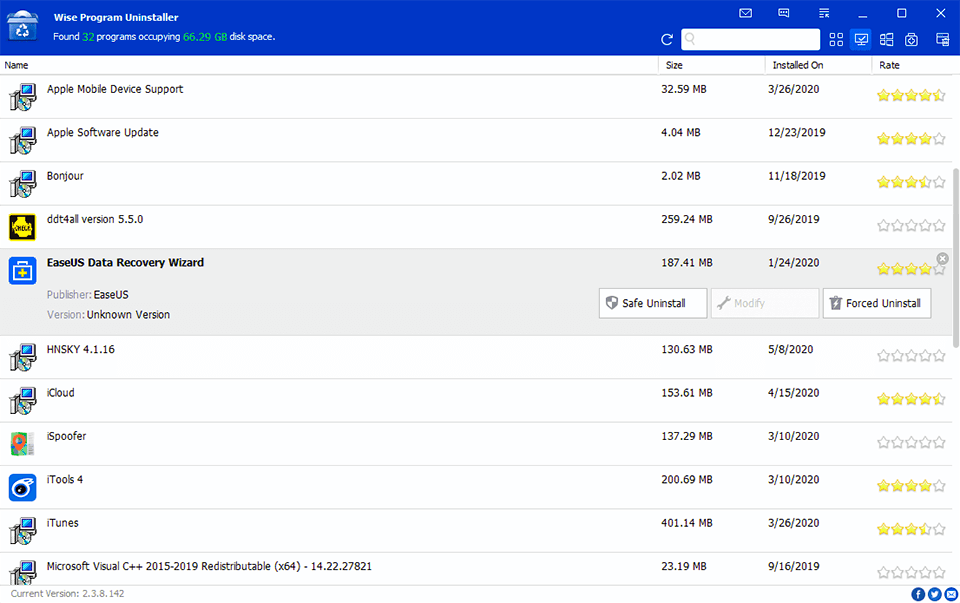Screen dimensions: 960x603
Task: Open the system components kit icon
Action: click(x=911, y=40)
